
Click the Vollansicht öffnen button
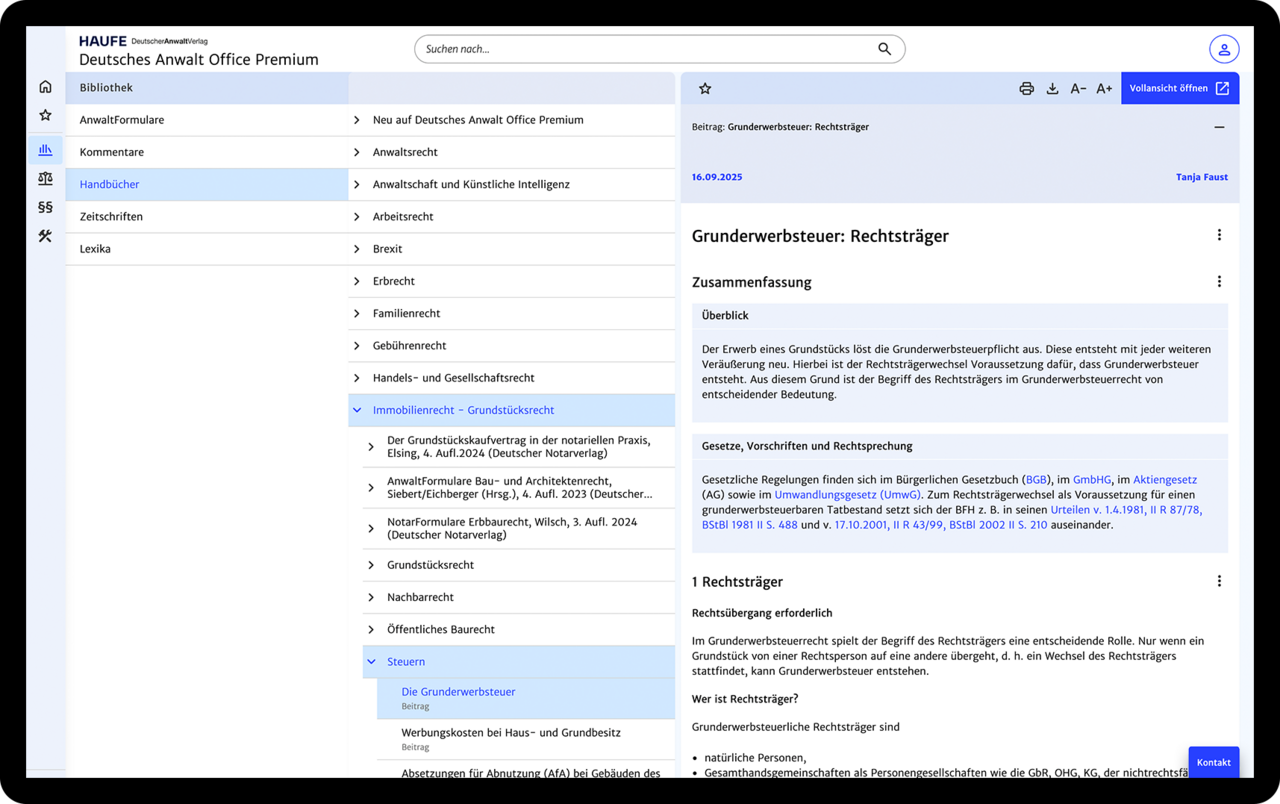[1179, 89]
